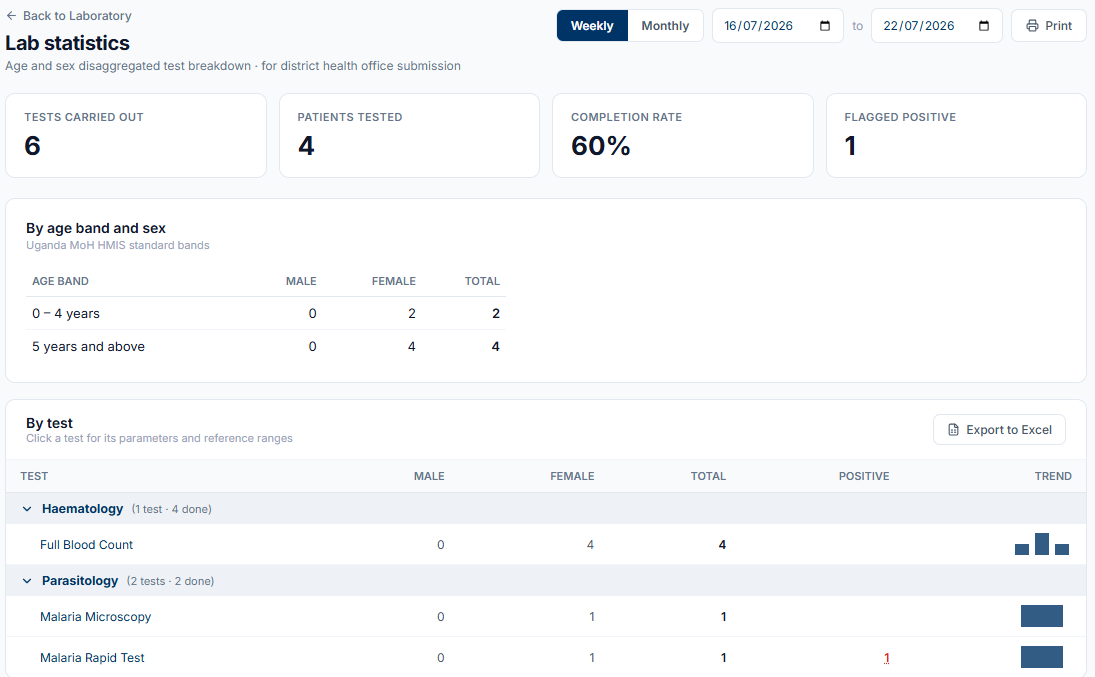This screenshot has height=677, width=1095.
Task: Open Malaria Microscopy test details
Action: point(96,616)
